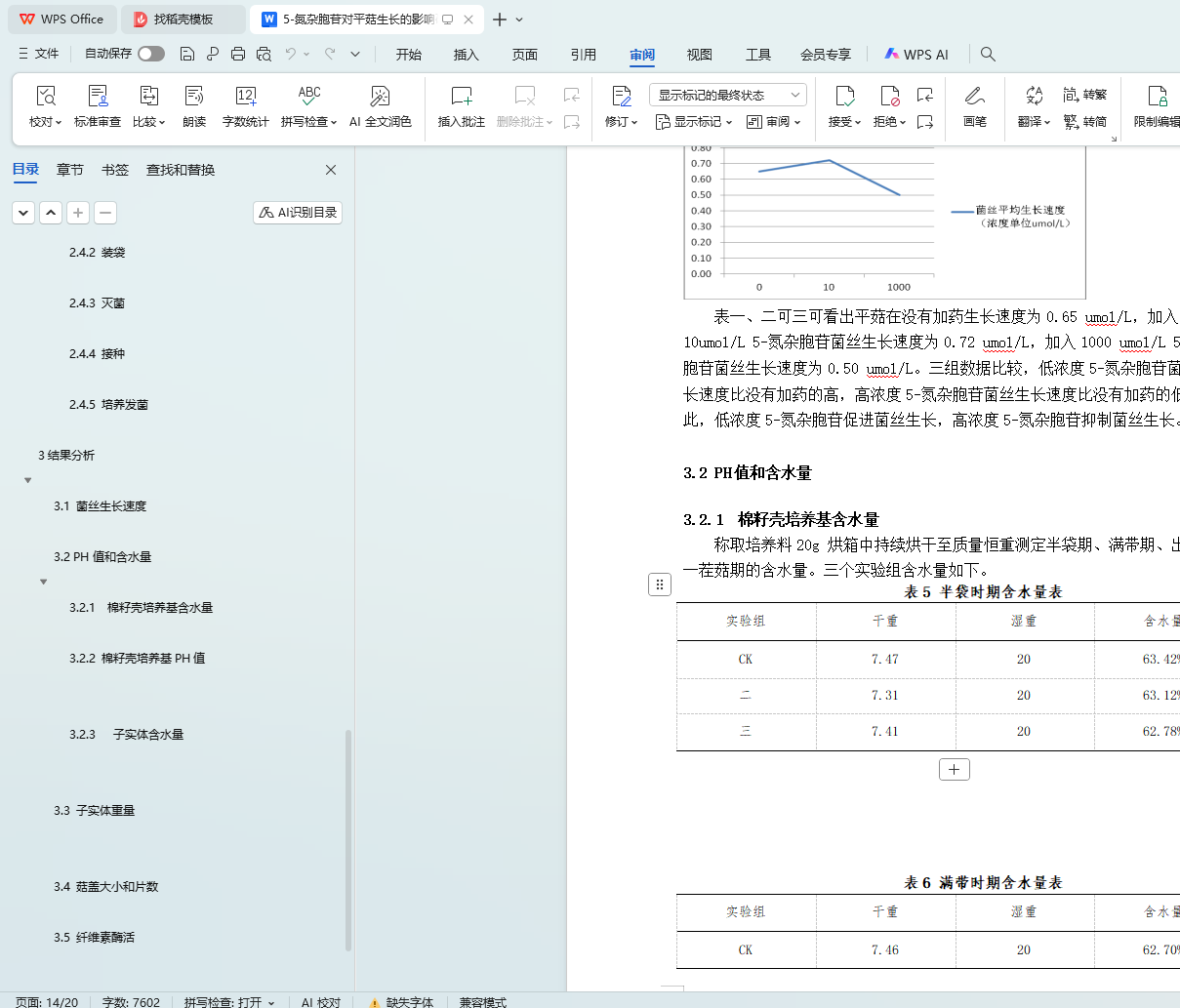The height and width of the screenshot is (1008, 1180).
Task: Click the 标准审查 icon in ribbon
Action: [98, 97]
